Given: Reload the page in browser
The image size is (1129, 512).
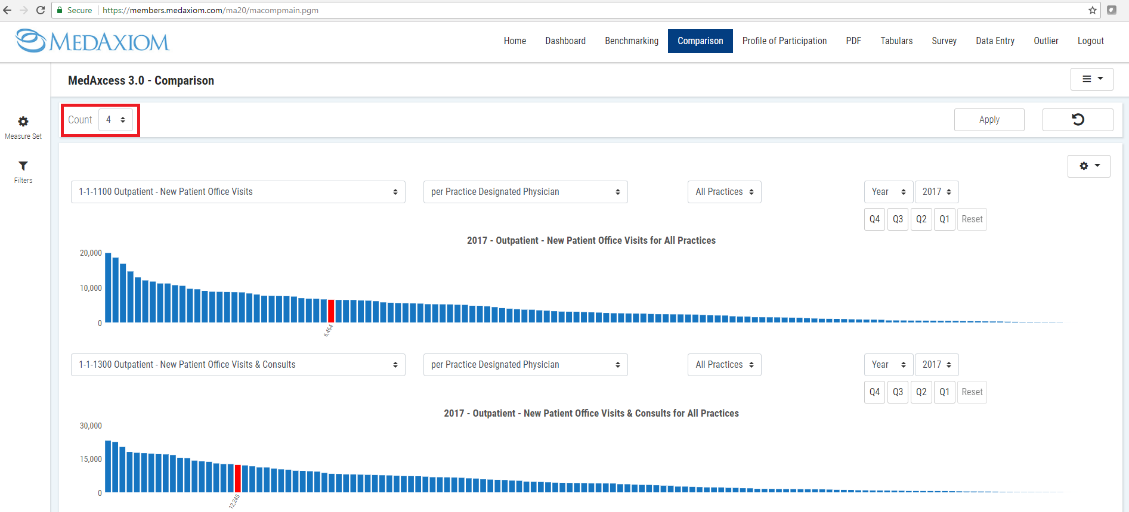Looking at the screenshot, I should (39, 9).
